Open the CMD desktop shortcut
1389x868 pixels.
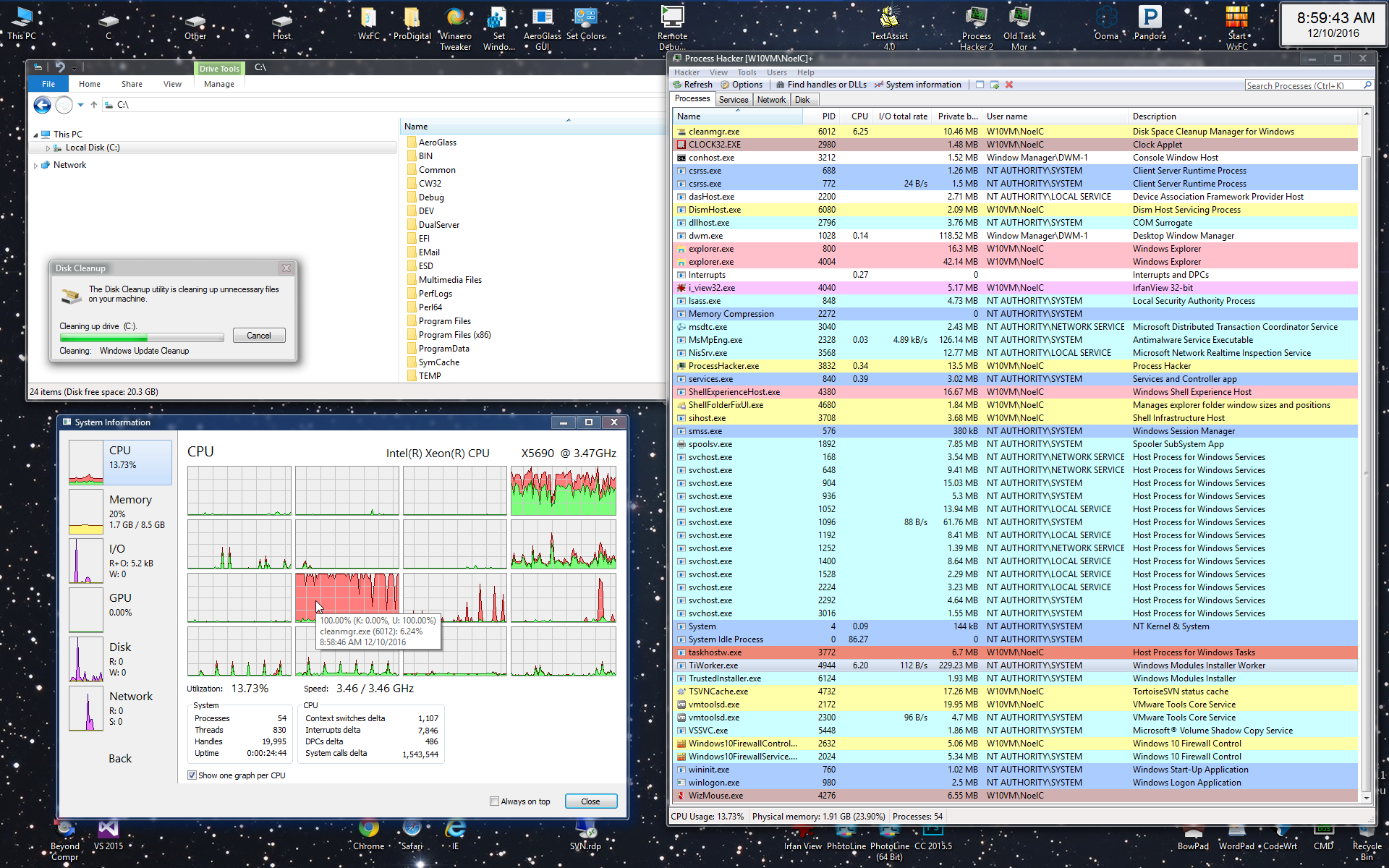tap(1324, 835)
